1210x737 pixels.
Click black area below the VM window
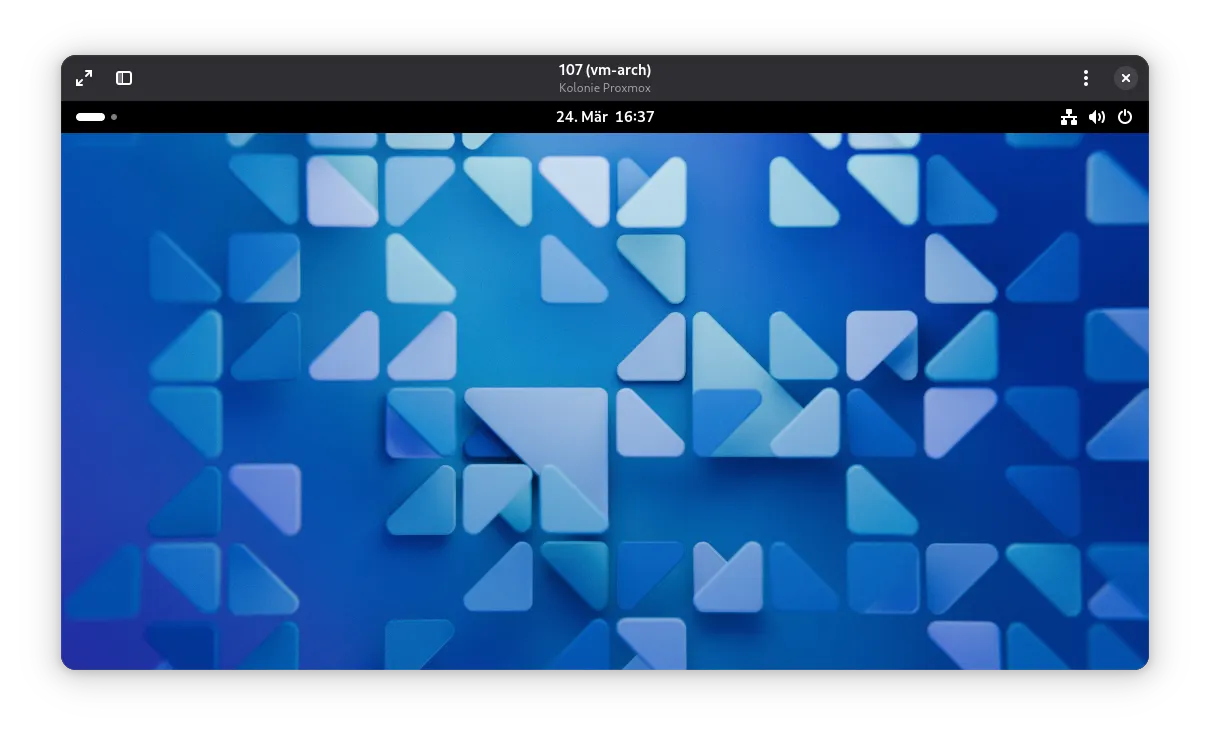604,705
